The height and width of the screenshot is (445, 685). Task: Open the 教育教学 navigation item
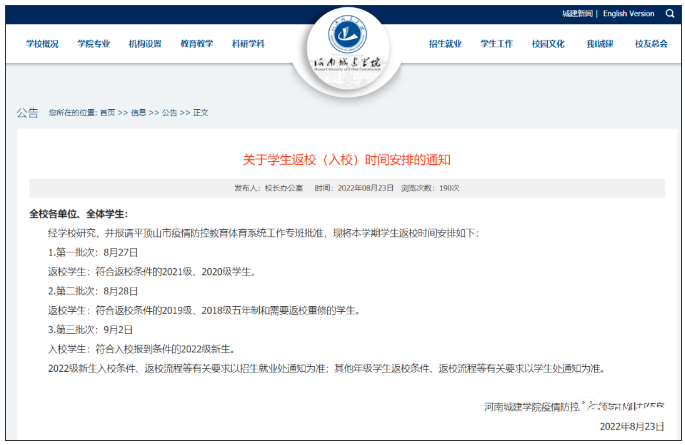click(x=197, y=44)
